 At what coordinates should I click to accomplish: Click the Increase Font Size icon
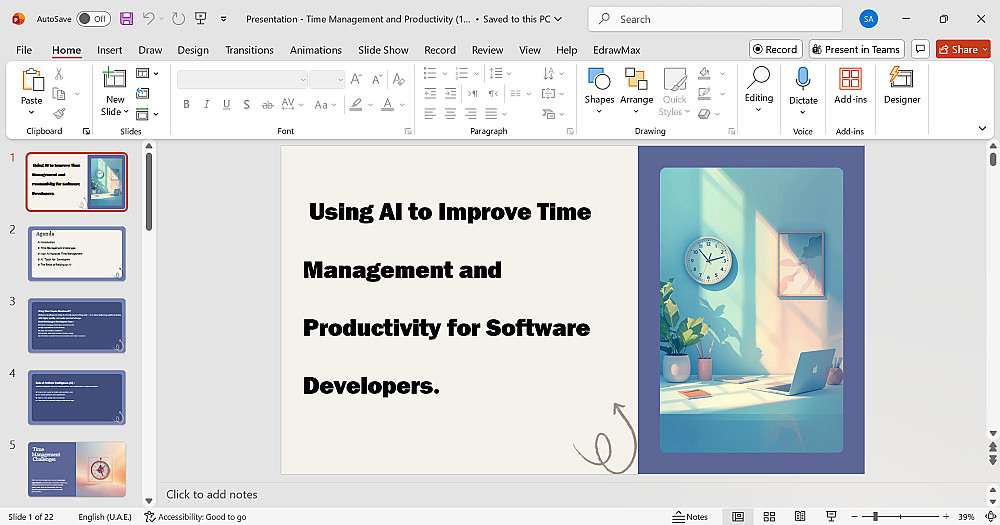[357, 79]
